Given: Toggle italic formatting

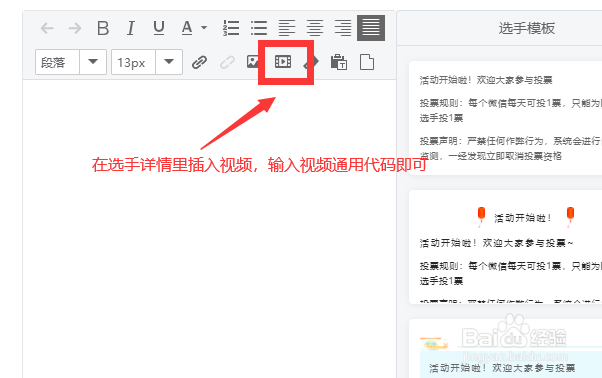Looking at the screenshot, I should pyautogui.click(x=131, y=28).
